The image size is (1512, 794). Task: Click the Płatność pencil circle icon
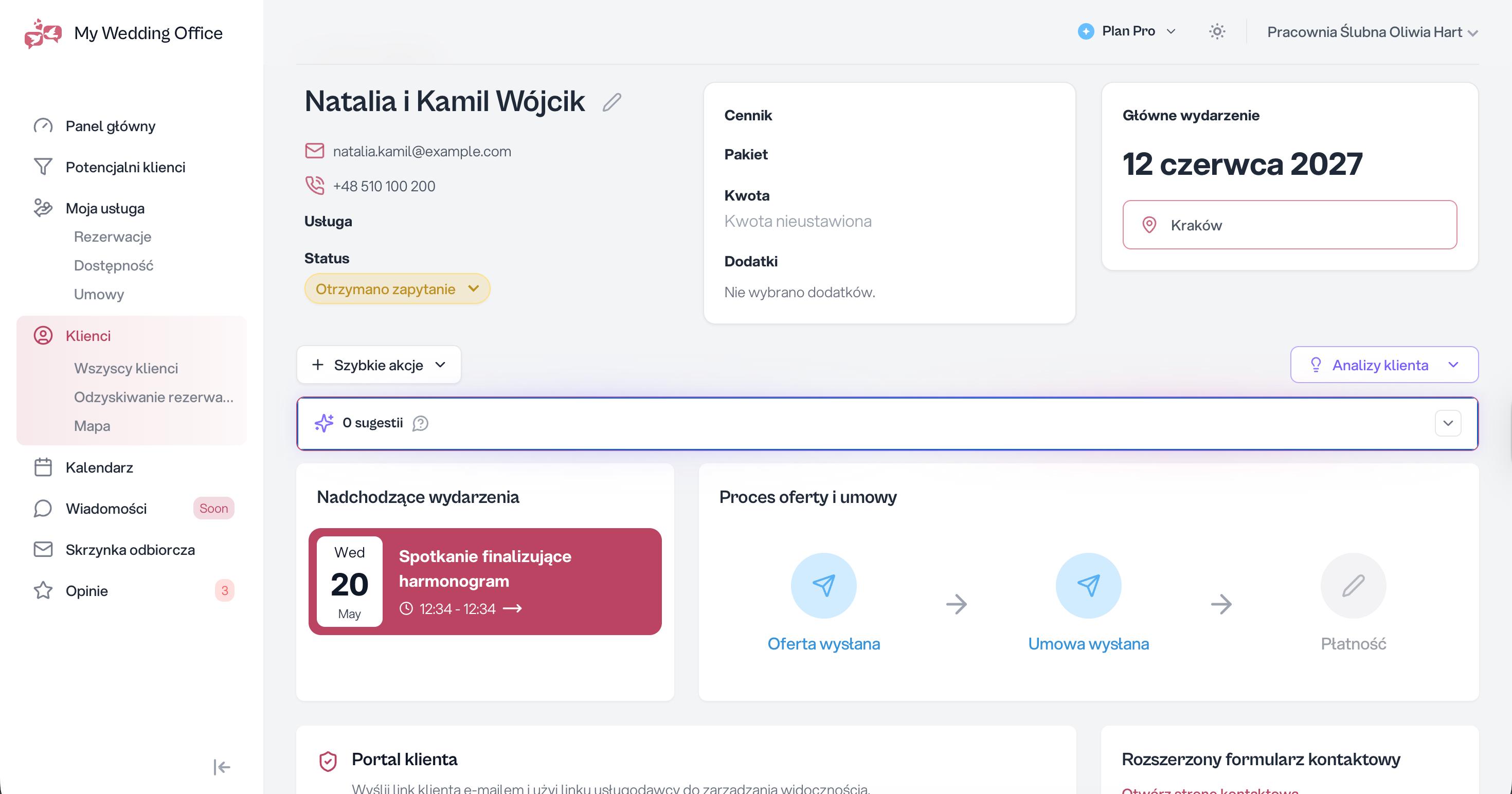coord(1353,585)
